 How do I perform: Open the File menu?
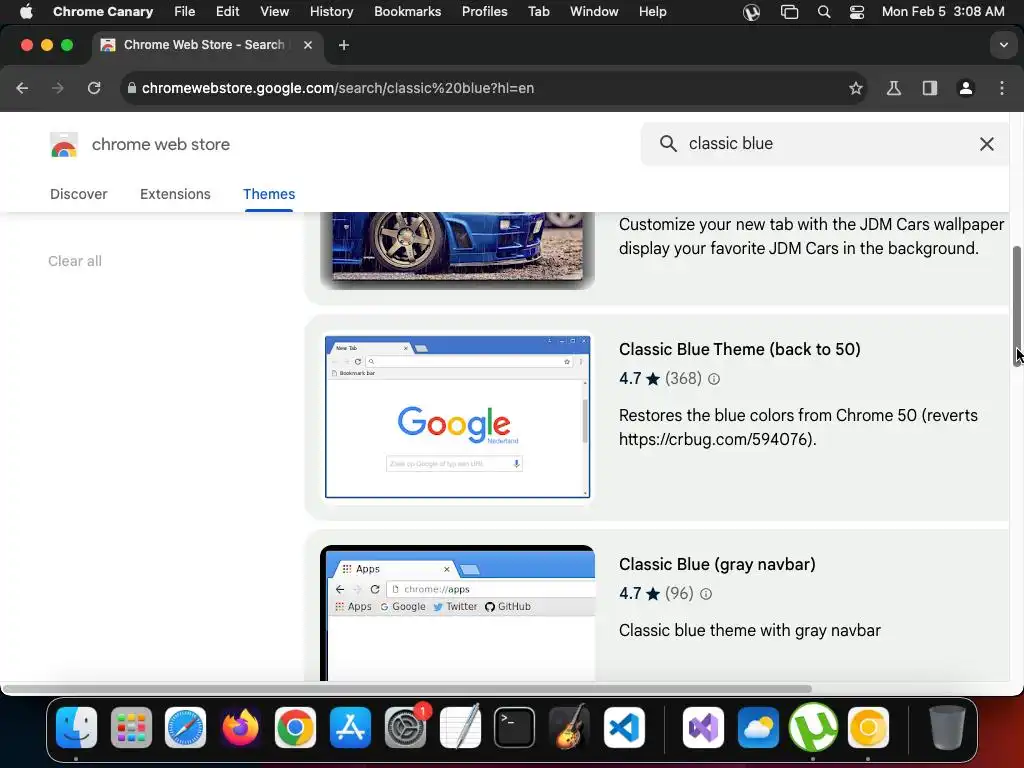pyautogui.click(x=184, y=12)
